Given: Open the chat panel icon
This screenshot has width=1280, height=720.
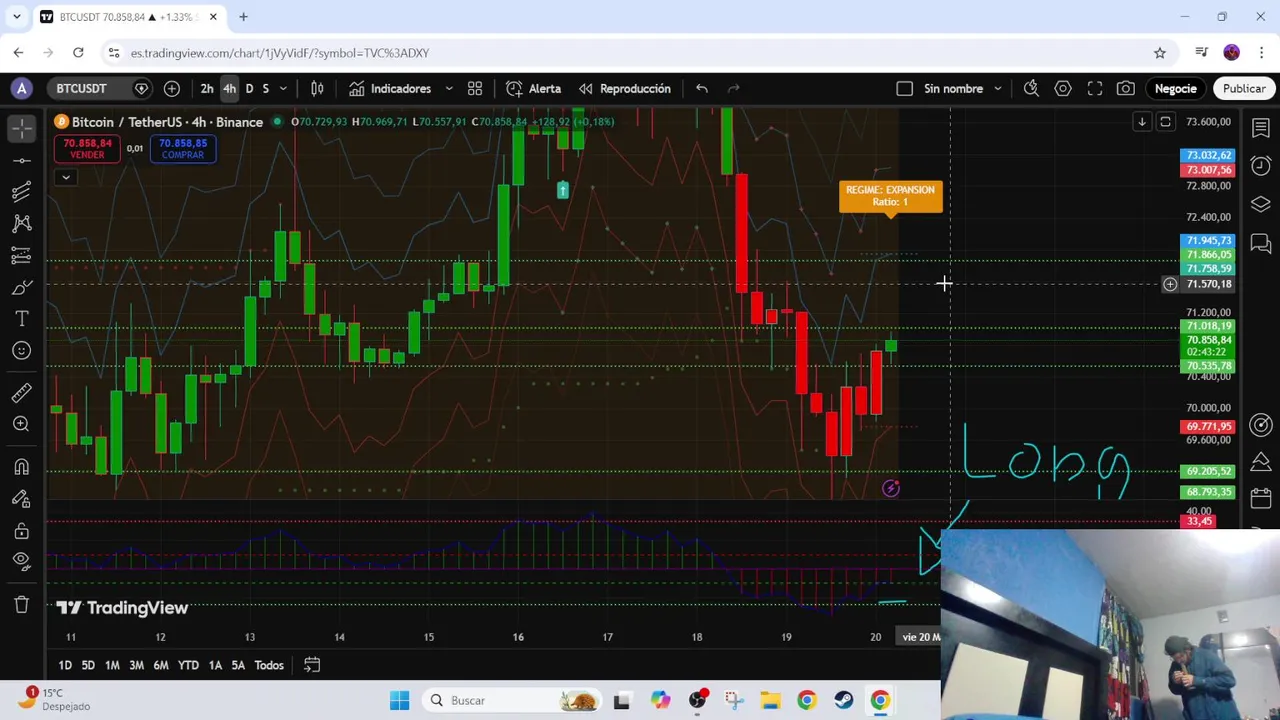Looking at the screenshot, I should pyautogui.click(x=1261, y=243).
